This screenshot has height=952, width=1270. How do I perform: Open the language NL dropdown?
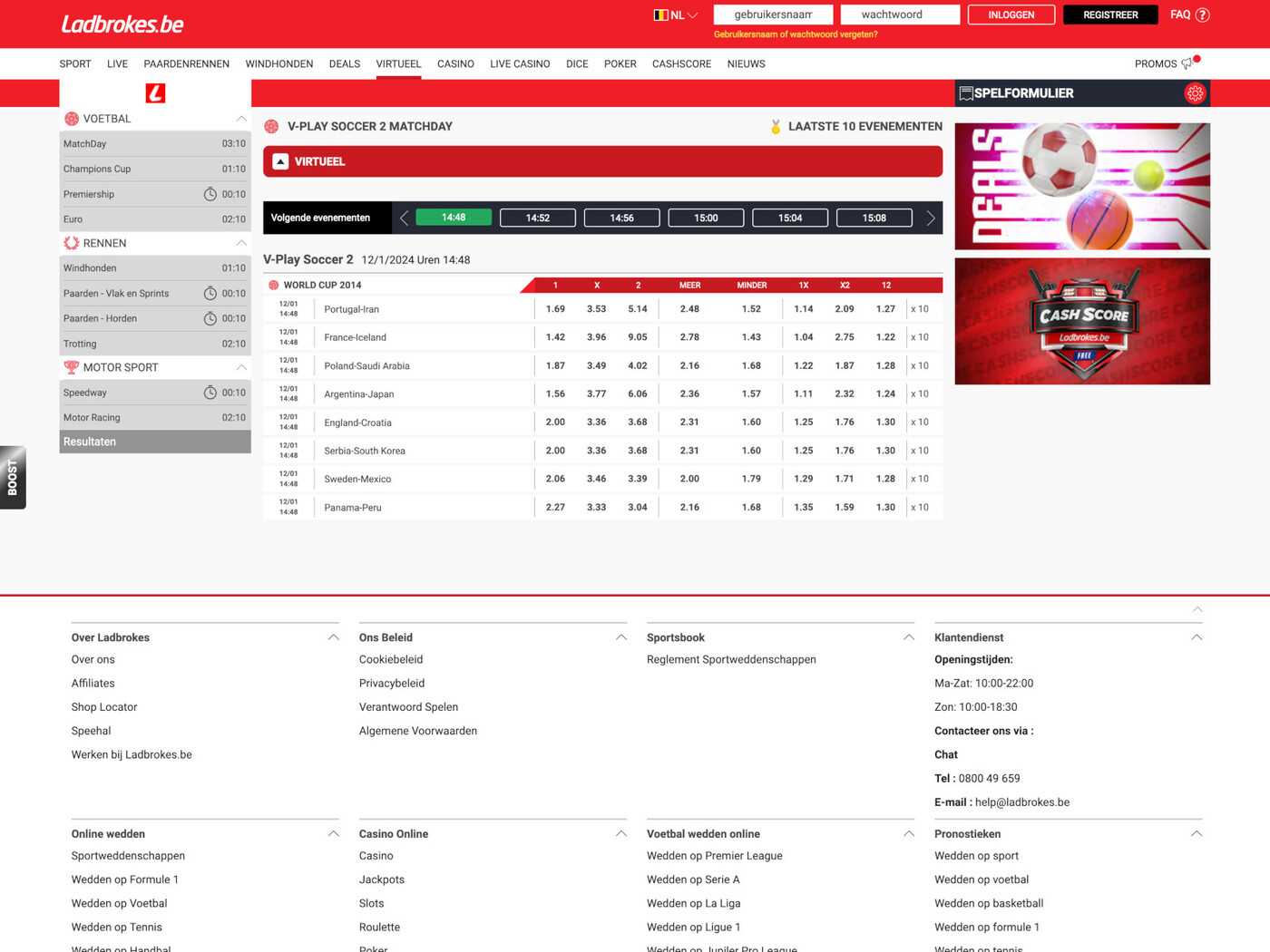[685, 15]
